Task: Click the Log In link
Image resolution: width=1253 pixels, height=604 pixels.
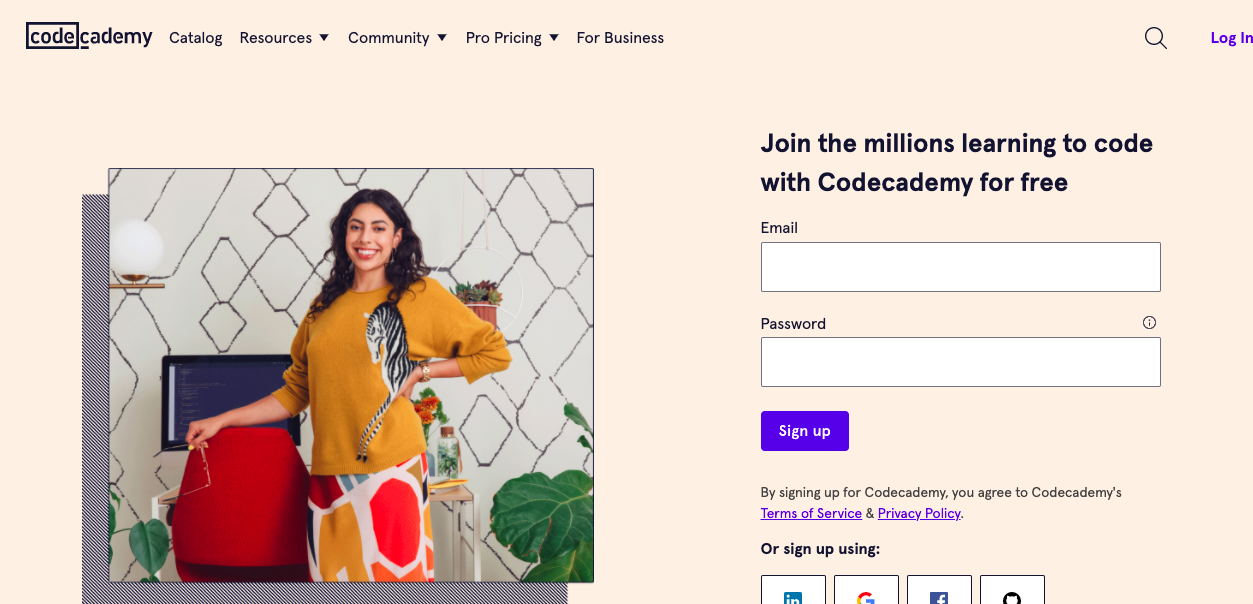Action: point(1231,38)
